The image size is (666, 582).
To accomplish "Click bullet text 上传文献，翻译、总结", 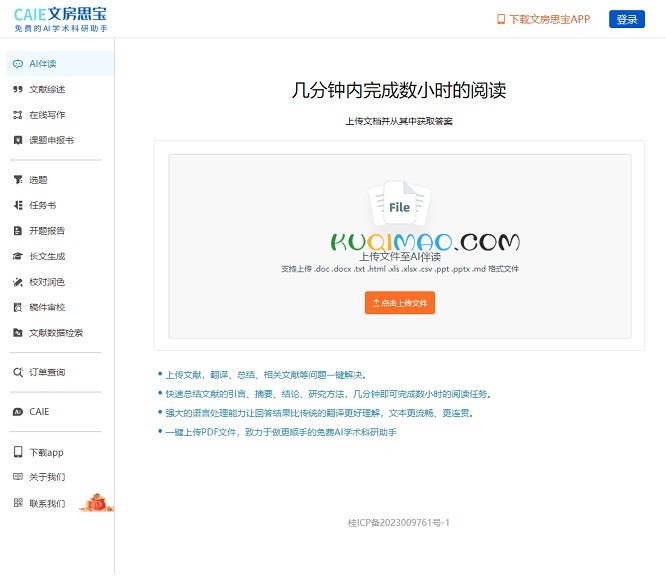I will (x=265, y=375).
